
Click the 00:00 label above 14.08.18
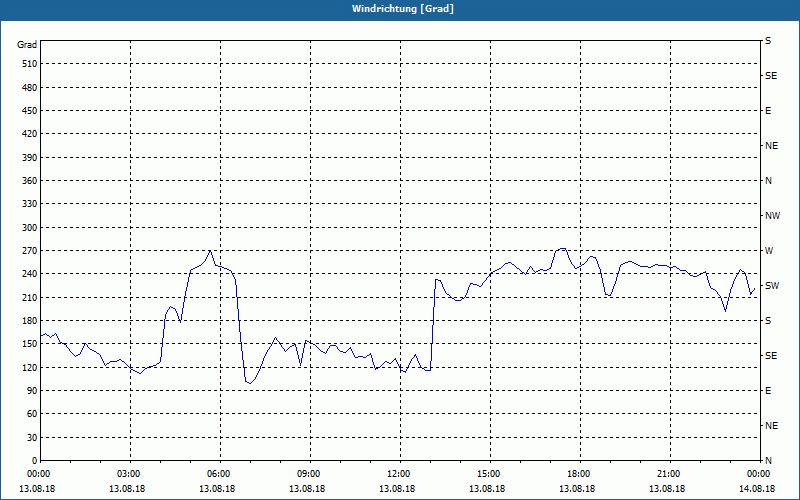click(760, 474)
